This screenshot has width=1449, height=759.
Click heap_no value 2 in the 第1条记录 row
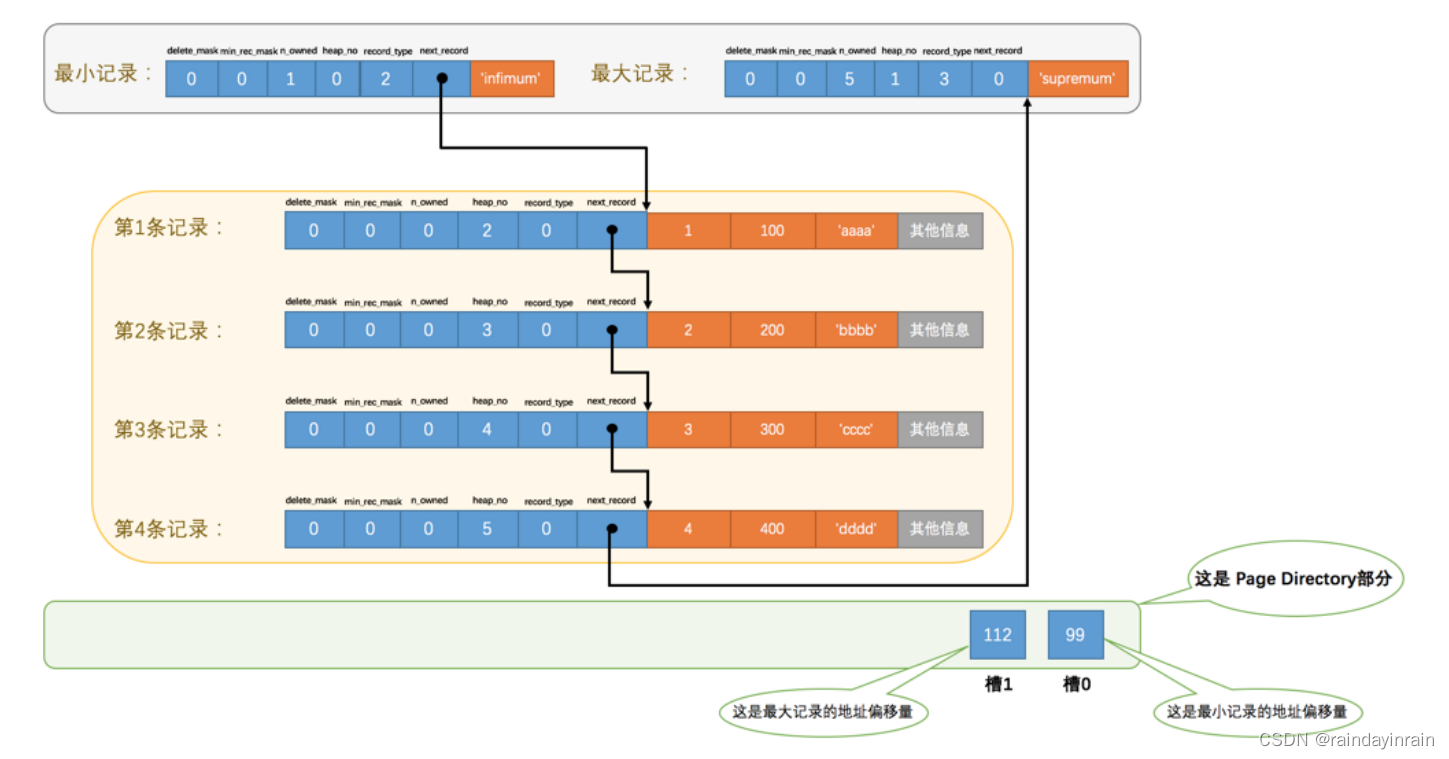pyautogui.click(x=487, y=230)
